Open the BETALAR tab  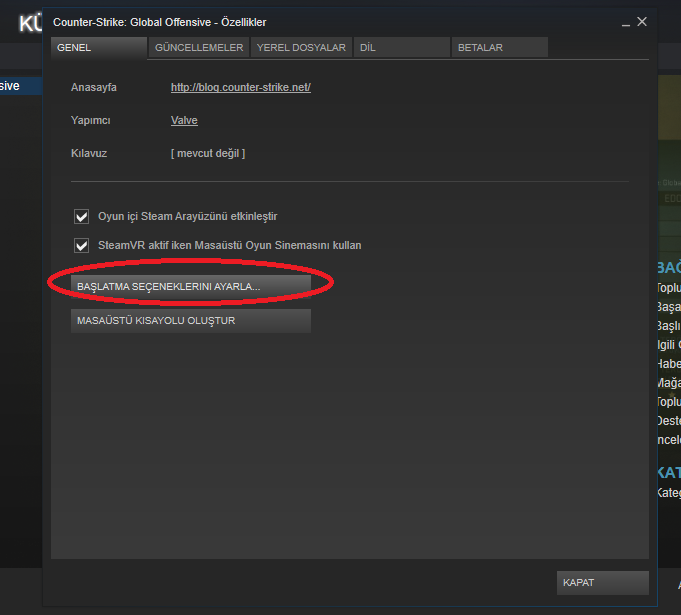coord(499,47)
